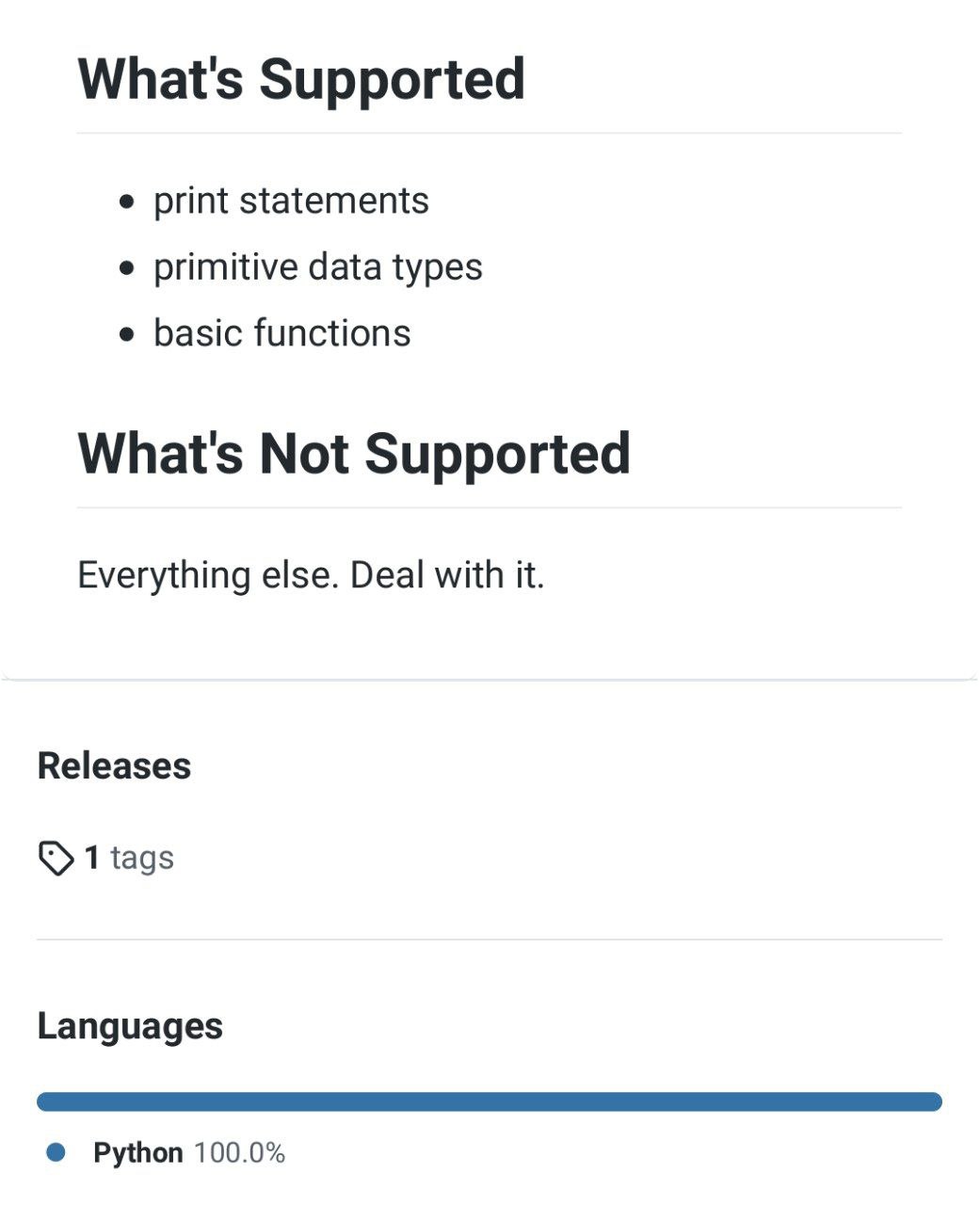
Task: Select the Languages heading
Action: (x=130, y=1026)
